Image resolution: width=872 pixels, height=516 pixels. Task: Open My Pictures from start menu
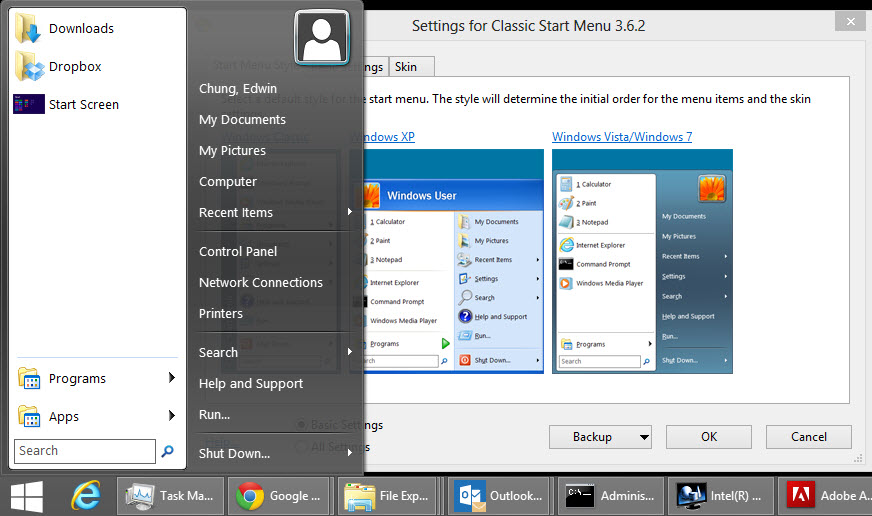(232, 151)
